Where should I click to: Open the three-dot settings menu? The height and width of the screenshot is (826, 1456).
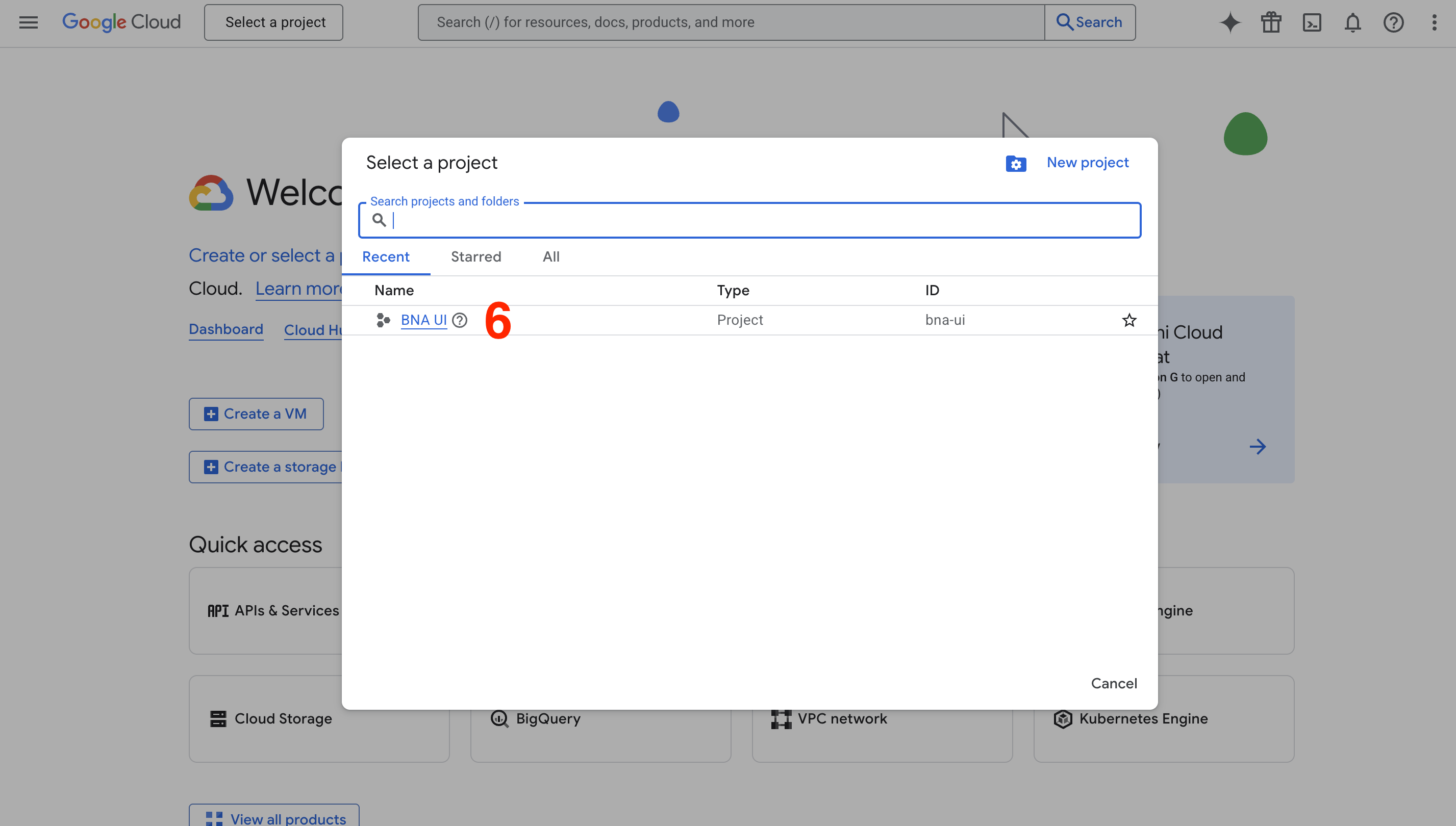click(1435, 22)
